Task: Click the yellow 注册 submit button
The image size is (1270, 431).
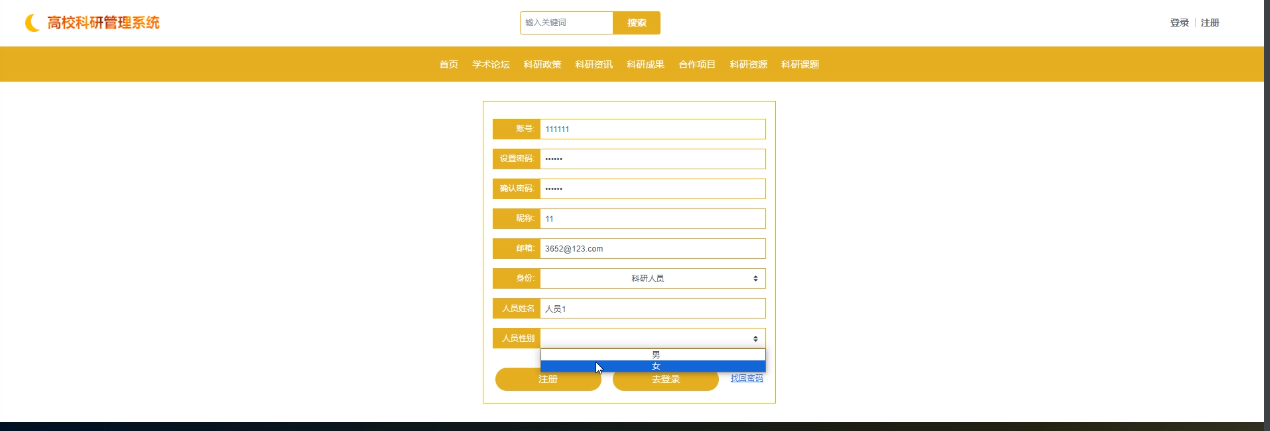Action: tap(548, 379)
